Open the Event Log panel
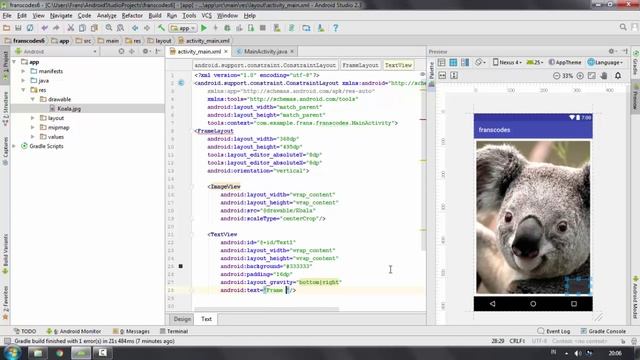640x360 pixels. pos(554,331)
